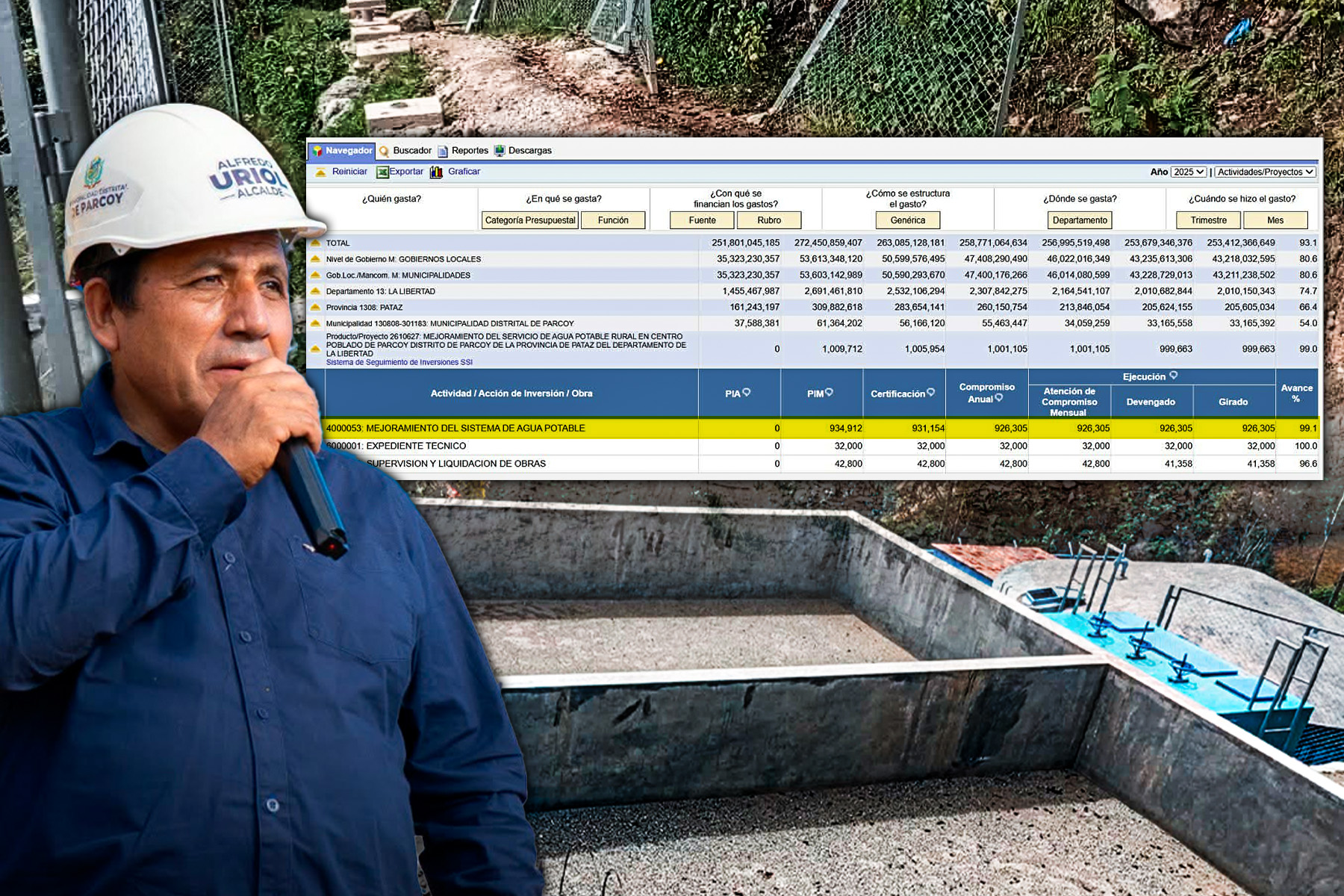Click the Exportar spreadsheet icon

382,172
